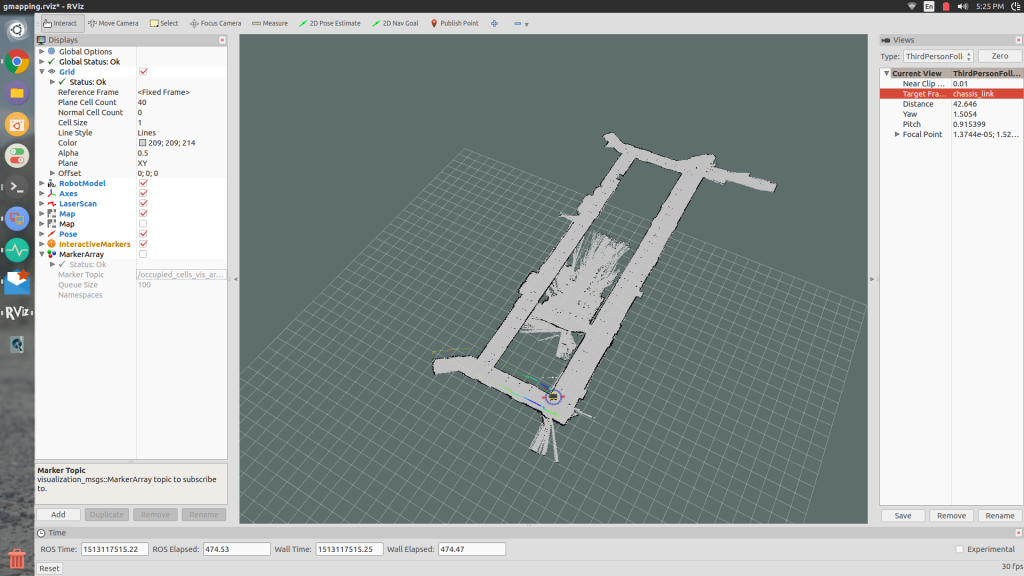Screen dimensions: 1024x576
Task: Click the Grid Color swatch 209; 209; 214
Action: 142,143
